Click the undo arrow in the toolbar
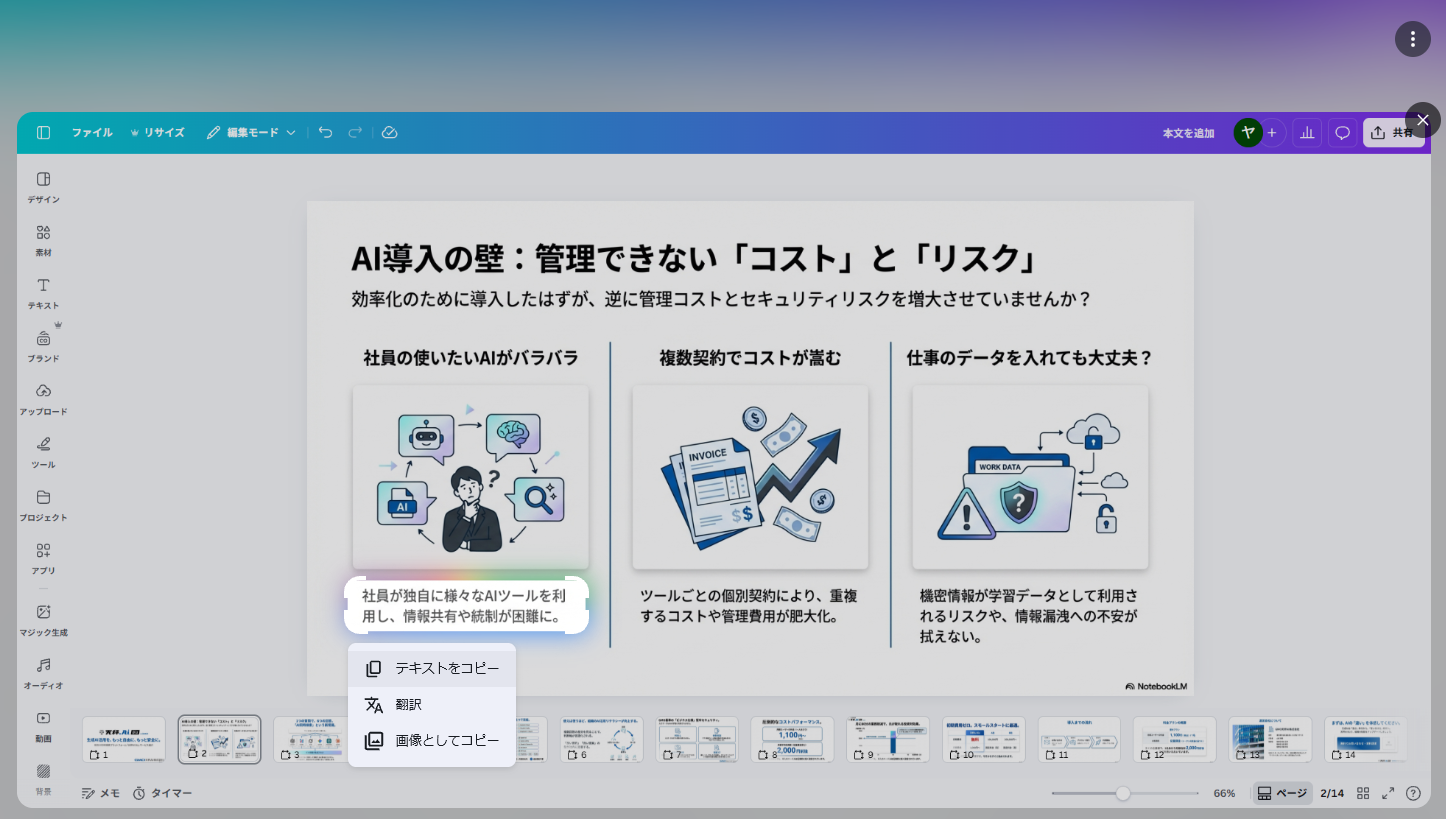Screen dimensions: 1446x819 325,131
